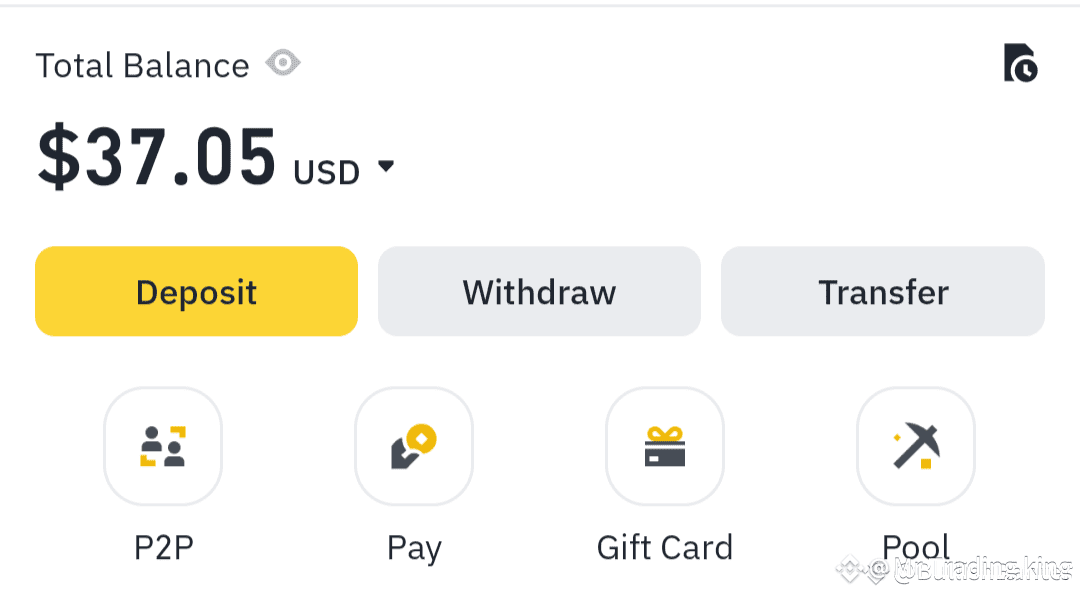This screenshot has width=1080, height=594.
Task: Tap the Pay text label
Action: [x=414, y=549]
